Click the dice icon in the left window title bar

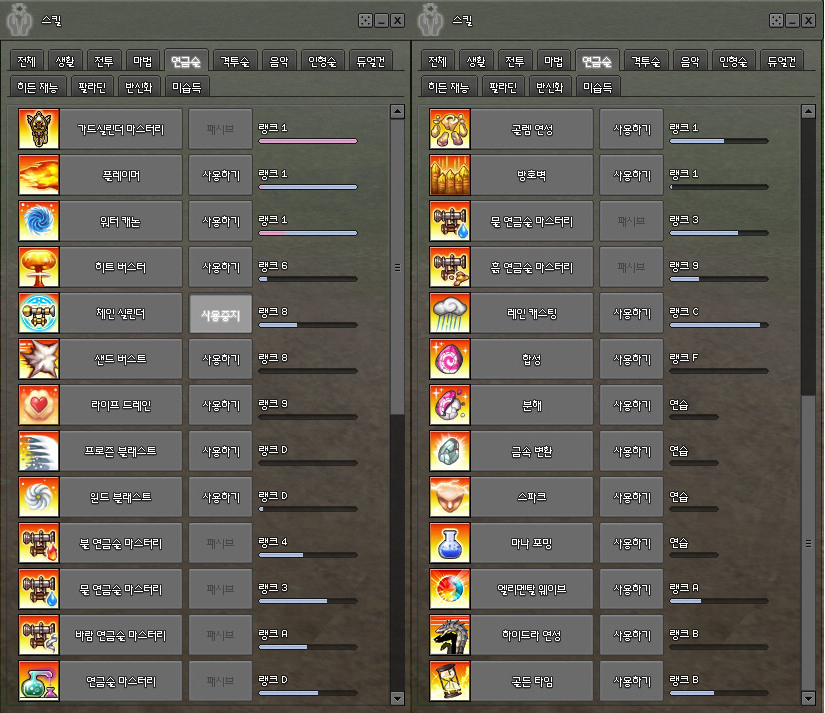click(x=366, y=20)
